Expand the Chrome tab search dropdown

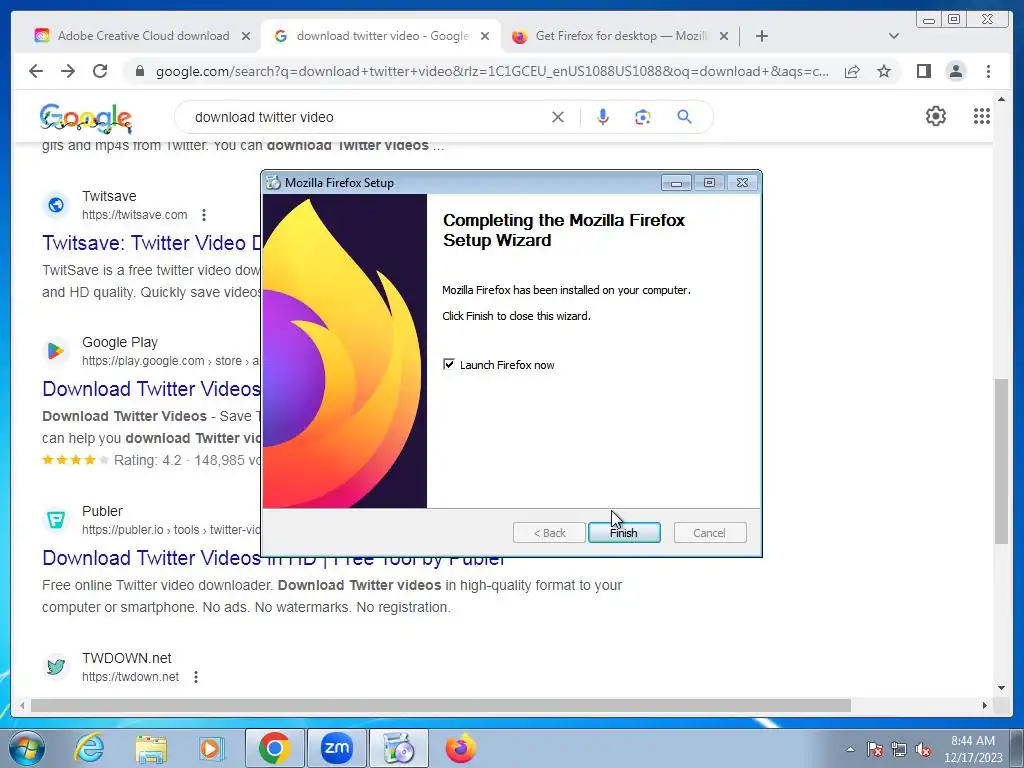point(894,37)
